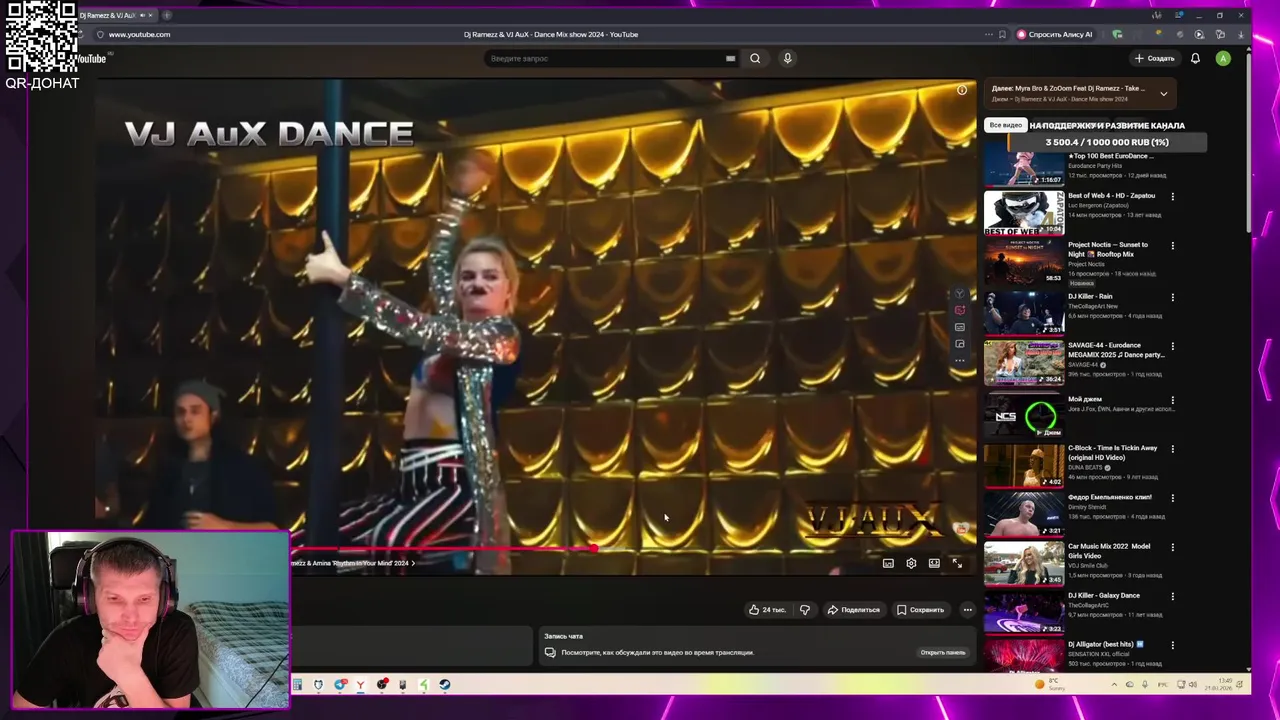1280x720 pixels.
Task: Open the video player settings gear
Action: pyautogui.click(x=911, y=563)
